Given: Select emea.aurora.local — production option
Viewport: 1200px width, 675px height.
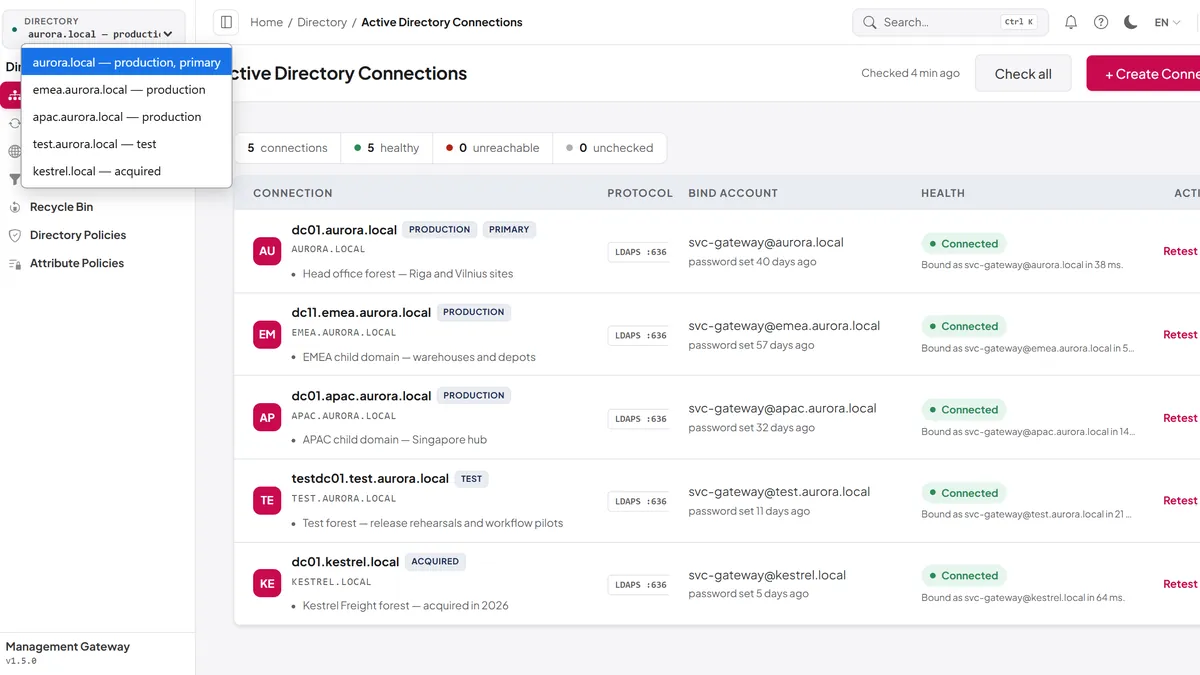Looking at the screenshot, I should pyautogui.click(x=126, y=89).
